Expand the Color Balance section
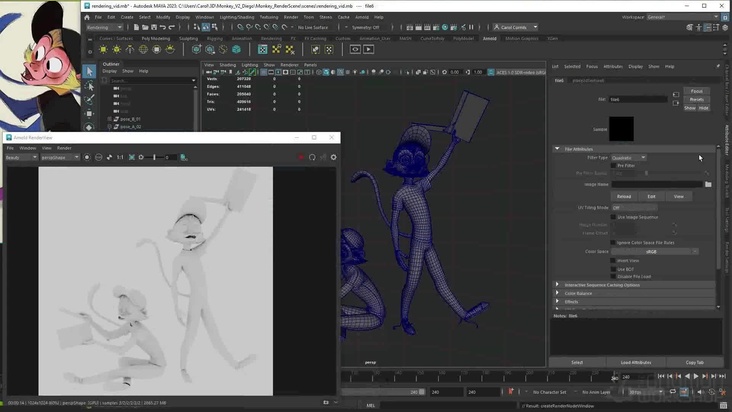 coord(557,293)
